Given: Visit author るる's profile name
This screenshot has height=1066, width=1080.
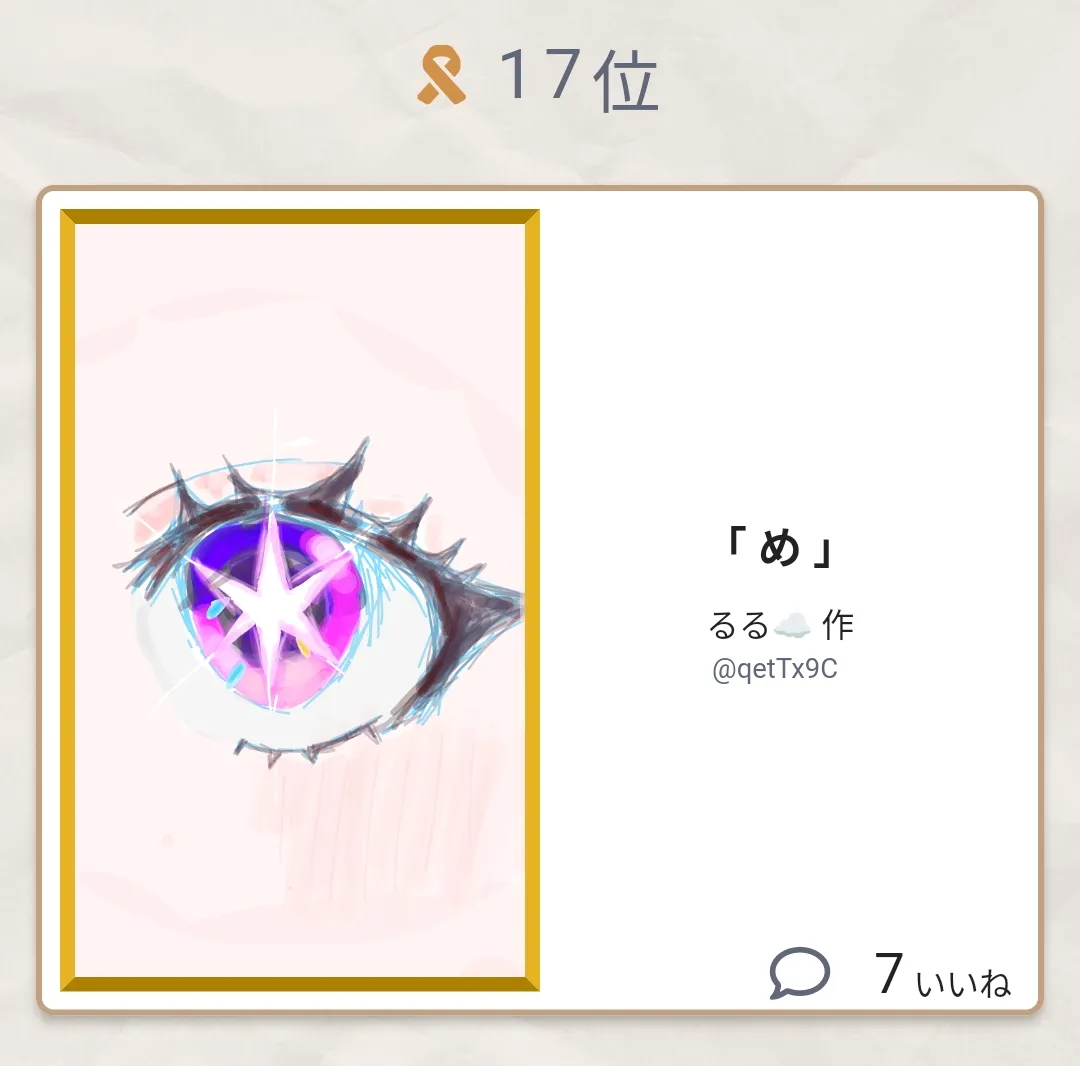Looking at the screenshot, I should point(738,626).
